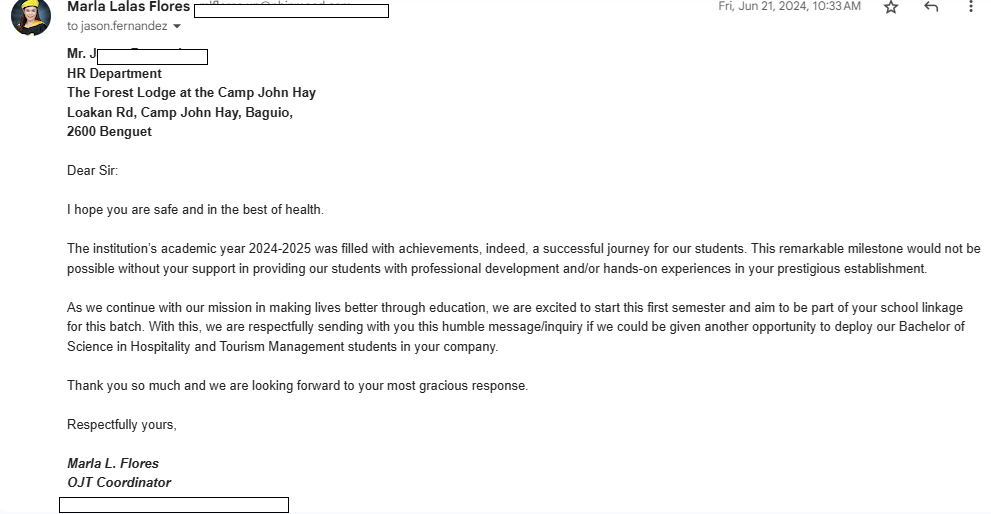Click the redacted box below the signature
991x514 pixels.
click(x=174, y=505)
